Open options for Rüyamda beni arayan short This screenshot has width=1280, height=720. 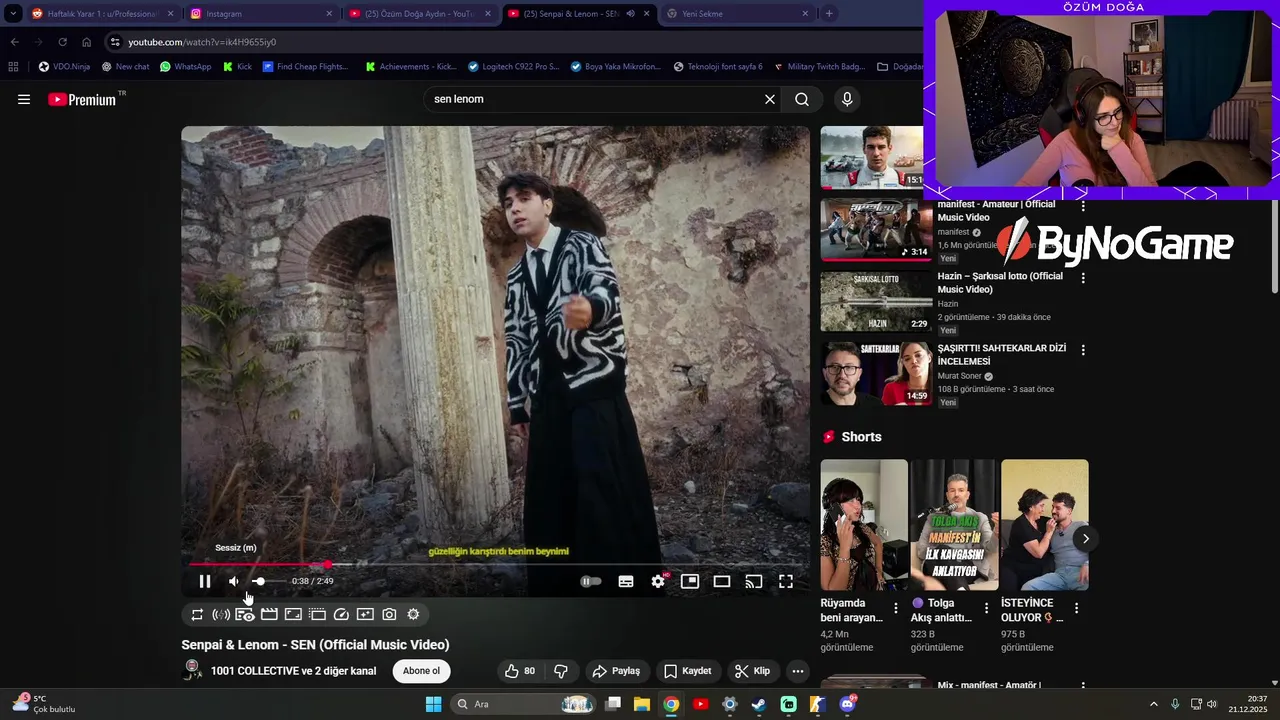[x=896, y=608]
